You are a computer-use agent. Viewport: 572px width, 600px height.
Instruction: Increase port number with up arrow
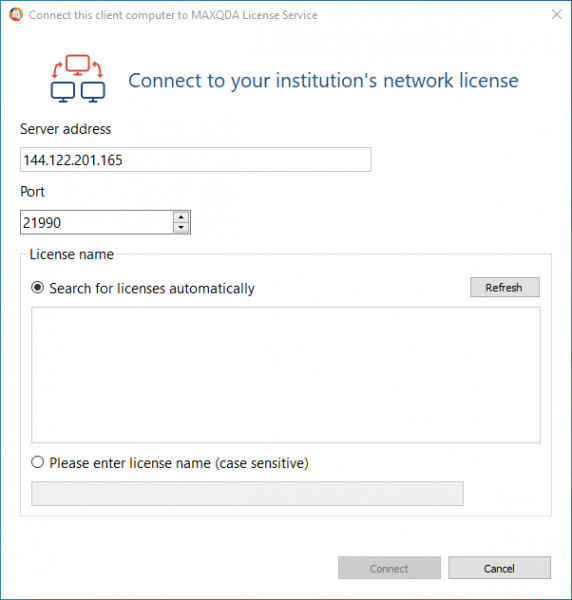point(181,217)
